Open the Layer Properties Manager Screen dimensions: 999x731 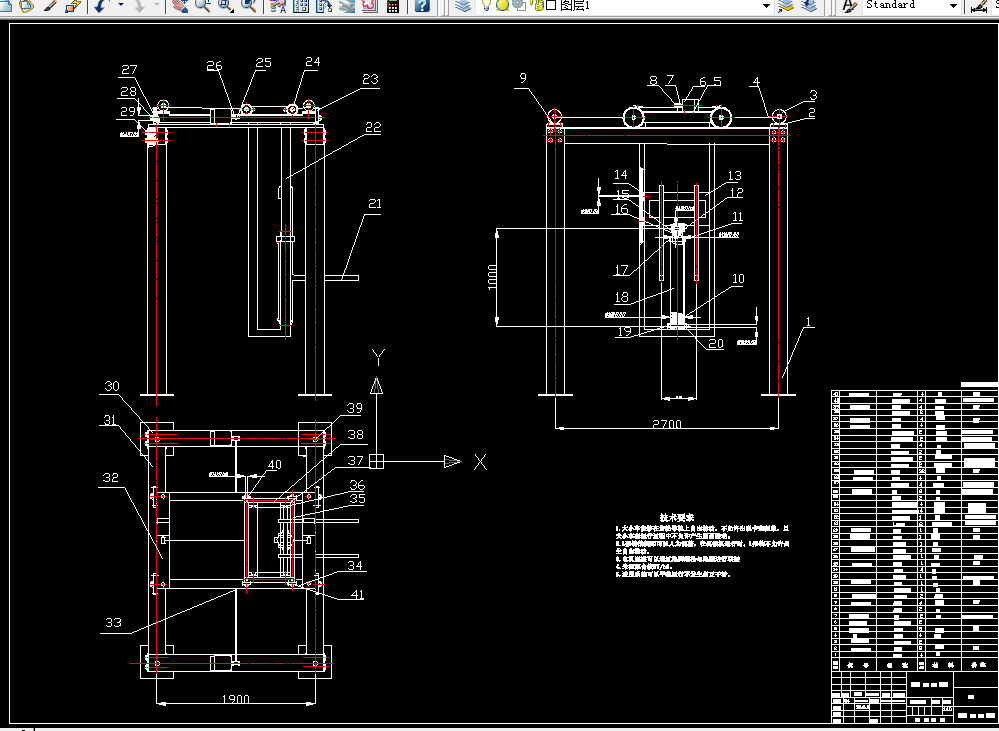click(x=464, y=6)
